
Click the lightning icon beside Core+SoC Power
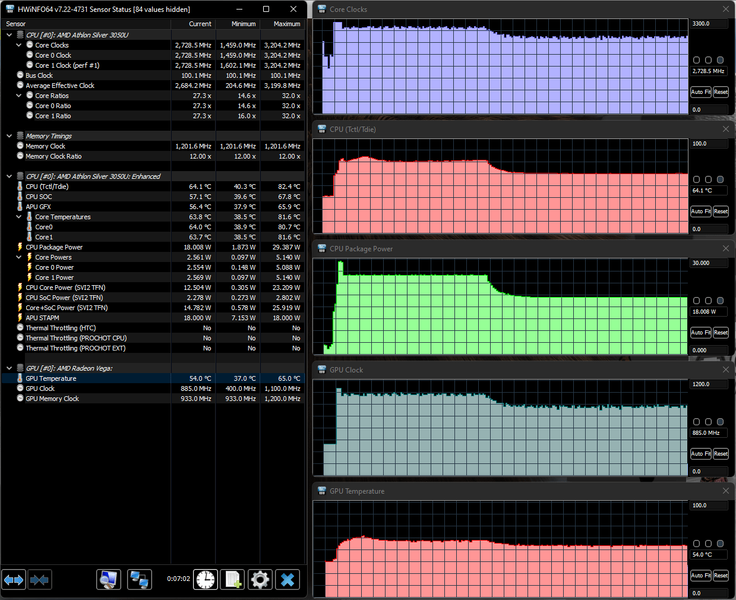(x=20, y=308)
